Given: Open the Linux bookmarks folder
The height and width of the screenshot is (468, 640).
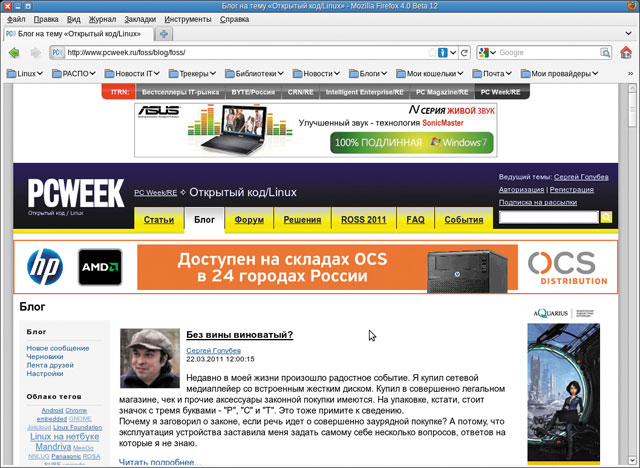Looking at the screenshot, I should [25, 74].
